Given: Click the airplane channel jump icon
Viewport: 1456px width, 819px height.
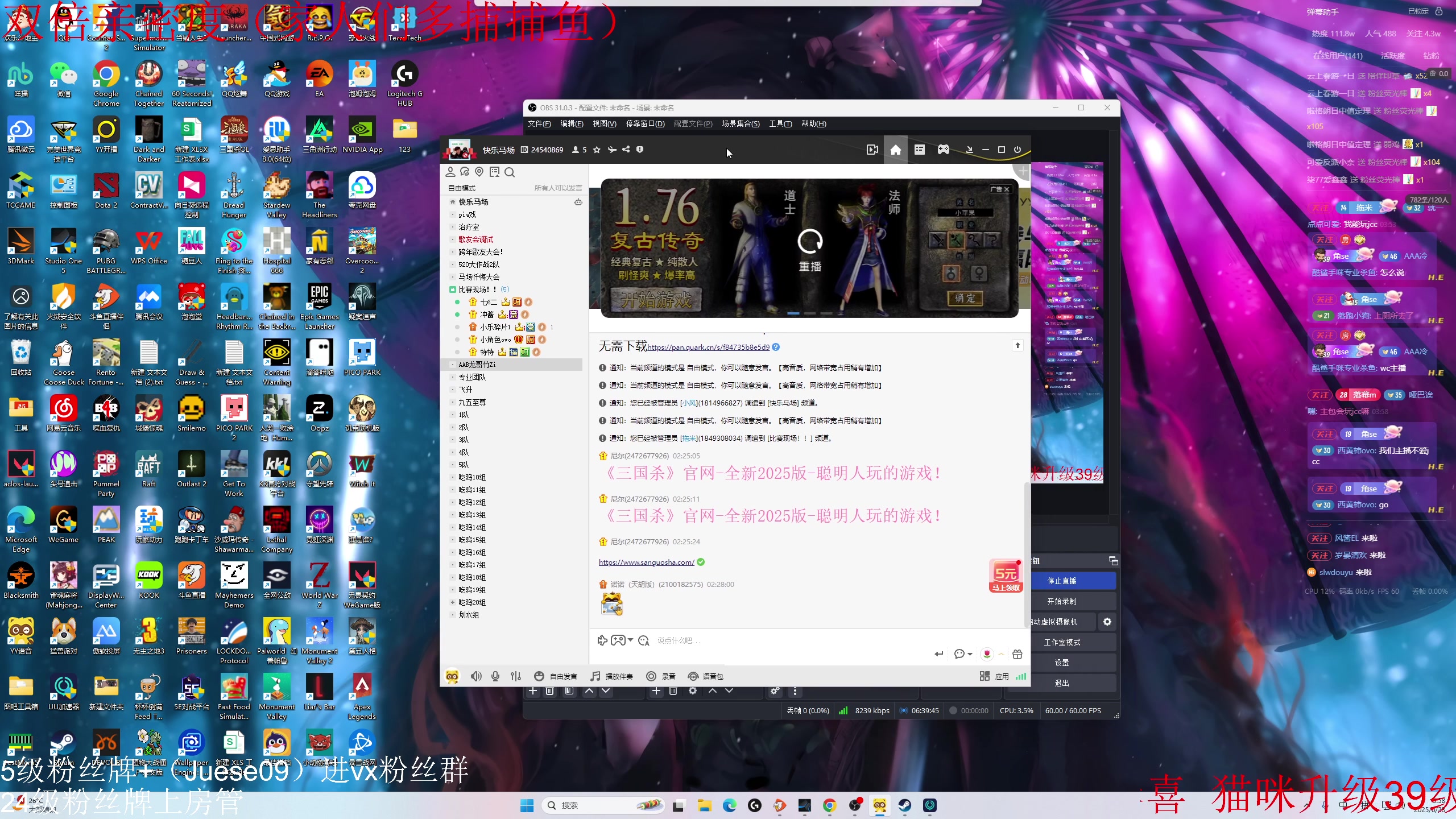Looking at the screenshot, I should coord(612,150).
